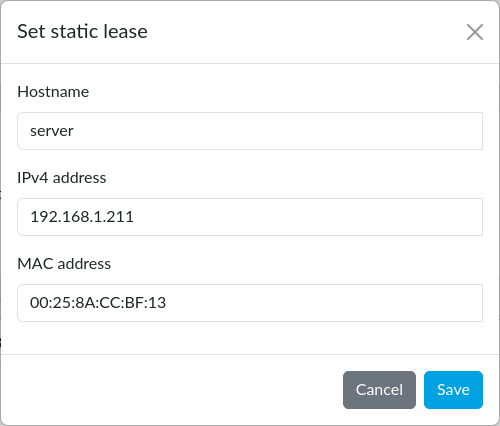Place cursor in the text 192.168.1.211
This screenshot has height=426, width=500.
pos(82,217)
